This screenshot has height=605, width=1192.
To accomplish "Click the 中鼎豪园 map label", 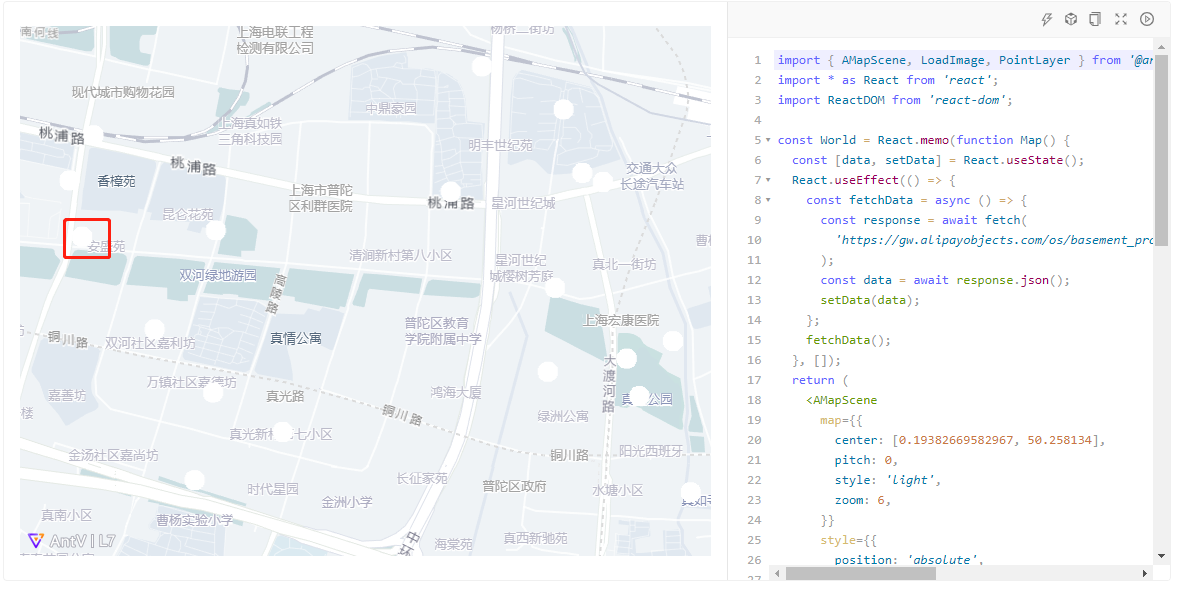I will coord(391,109).
